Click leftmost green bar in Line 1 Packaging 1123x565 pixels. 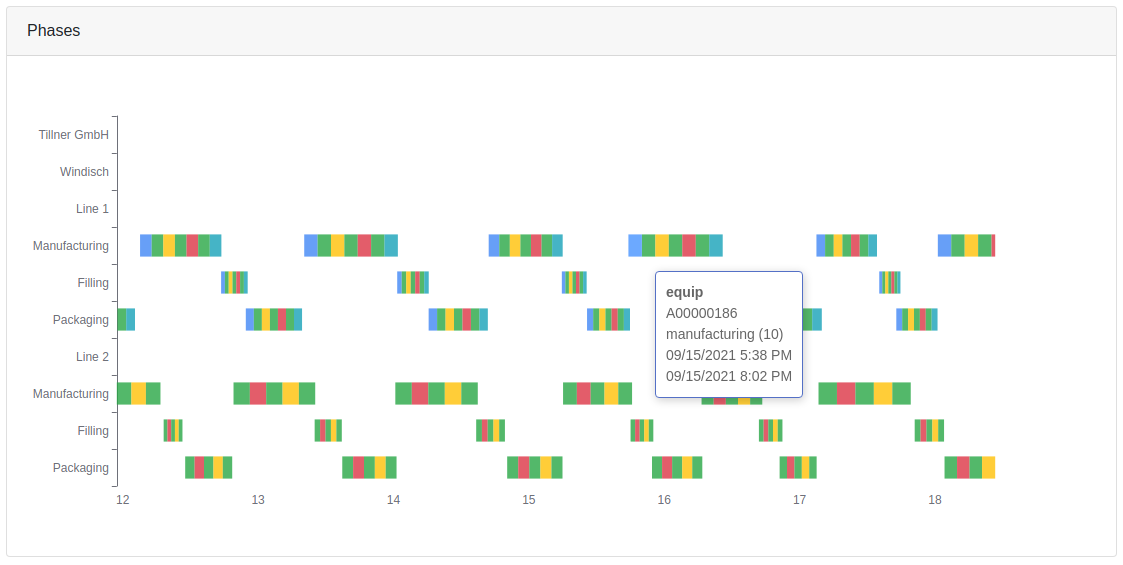(x=122, y=319)
